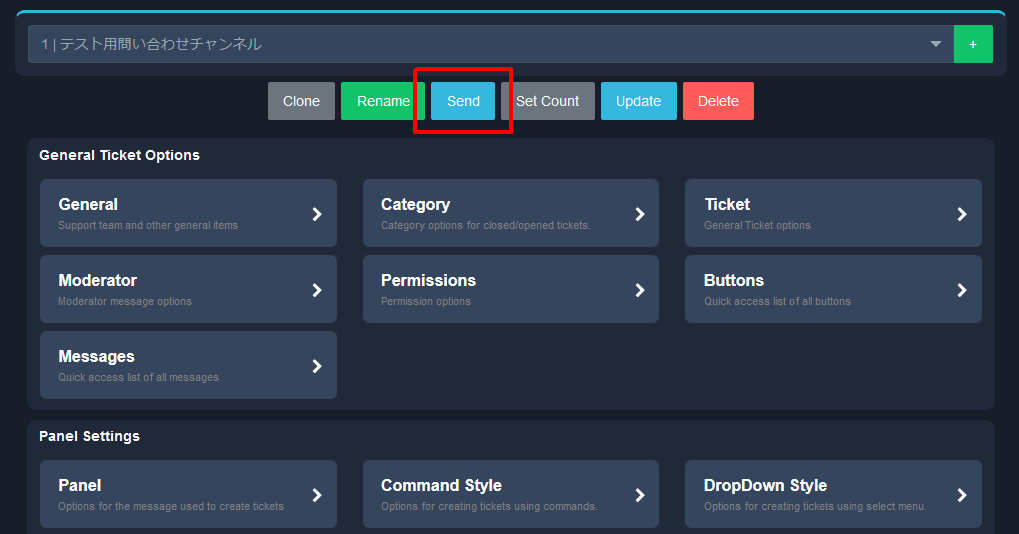Open the Moderator message options card
Screen dimensions: 1019x534
coord(188,289)
